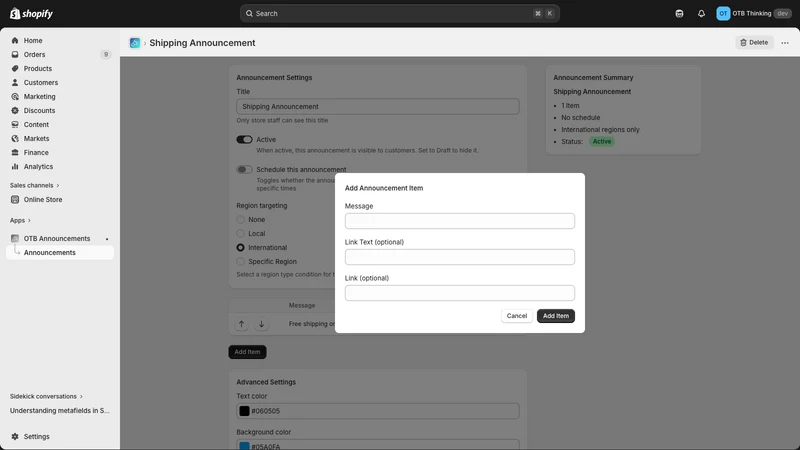
Task: Click black text color swatch
Action: coord(244,411)
